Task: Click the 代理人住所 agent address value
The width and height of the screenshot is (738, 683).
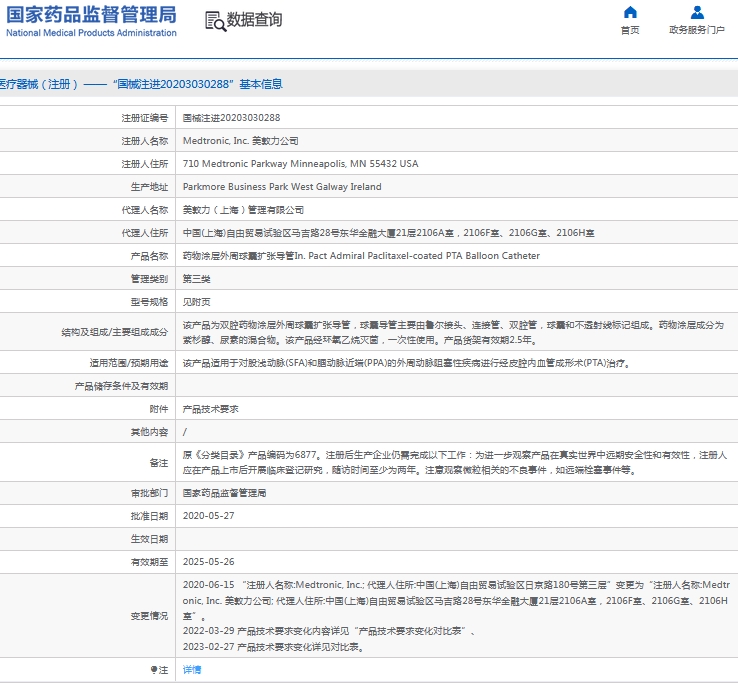Action: coord(388,233)
